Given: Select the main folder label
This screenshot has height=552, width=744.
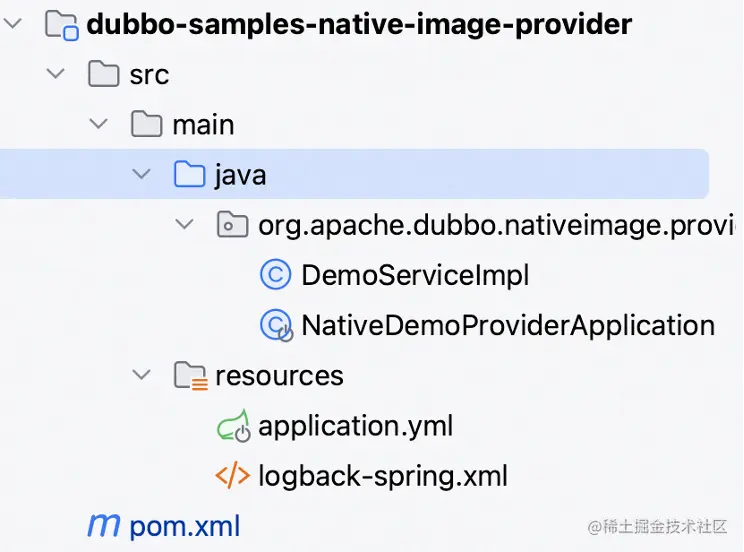Looking at the screenshot, I should [204, 125].
